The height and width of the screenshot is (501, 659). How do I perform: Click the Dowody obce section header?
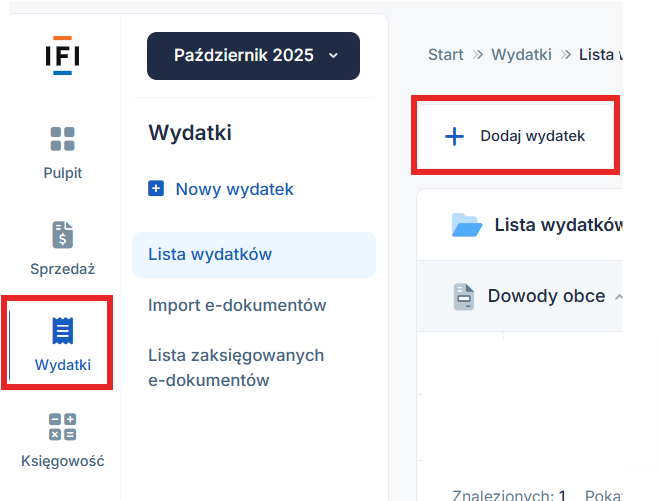545,296
